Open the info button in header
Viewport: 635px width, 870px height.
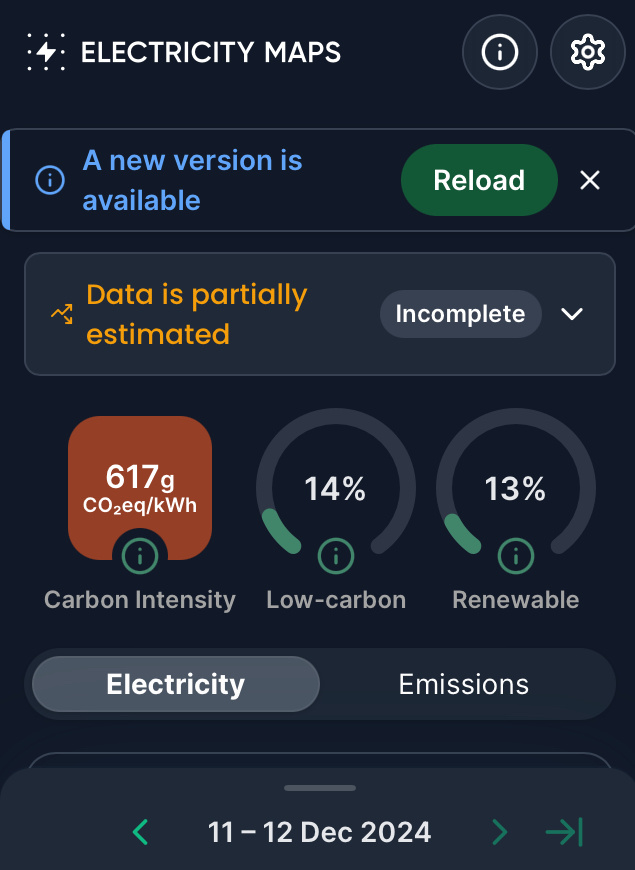[x=499, y=52]
